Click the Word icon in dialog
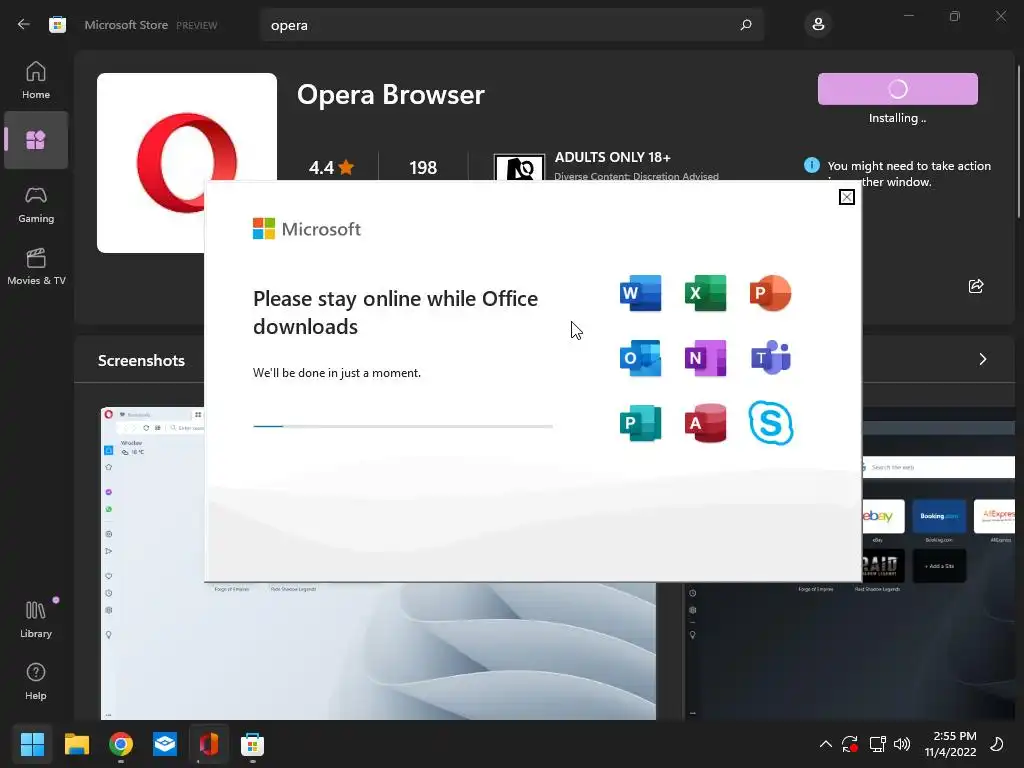This screenshot has width=1024, height=768. point(640,293)
